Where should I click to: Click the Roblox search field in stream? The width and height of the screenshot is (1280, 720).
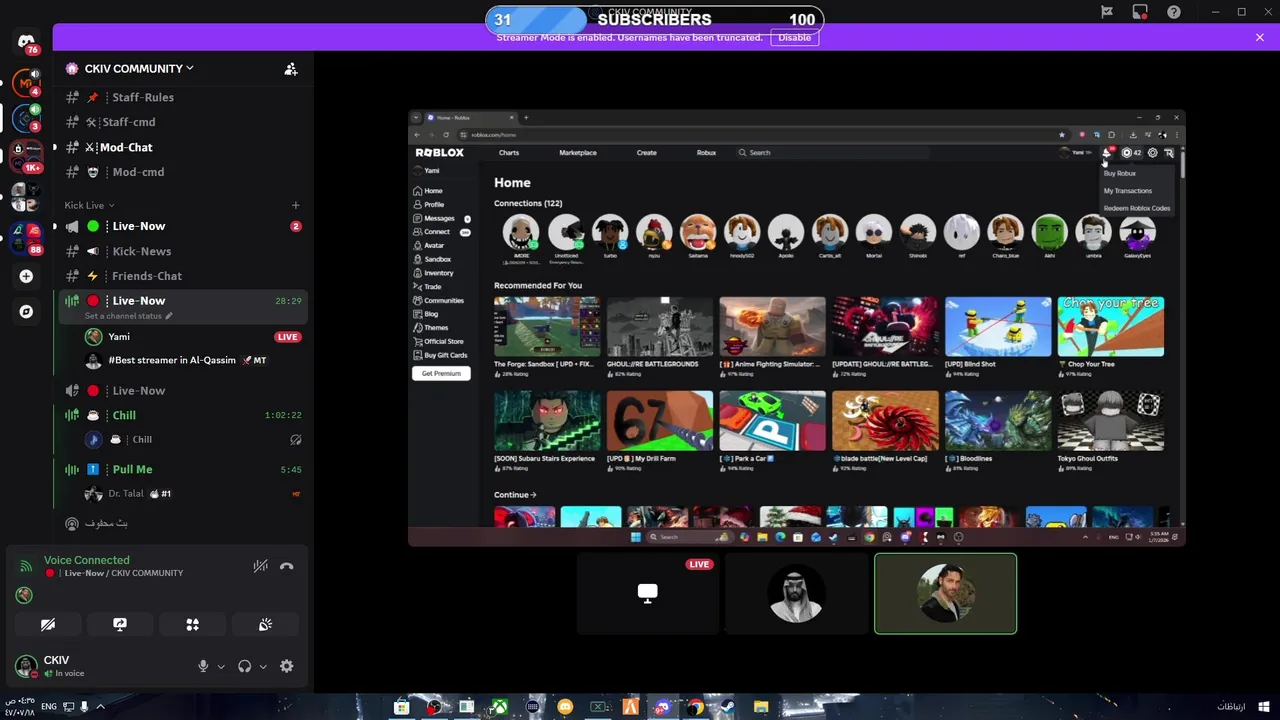[832, 153]
